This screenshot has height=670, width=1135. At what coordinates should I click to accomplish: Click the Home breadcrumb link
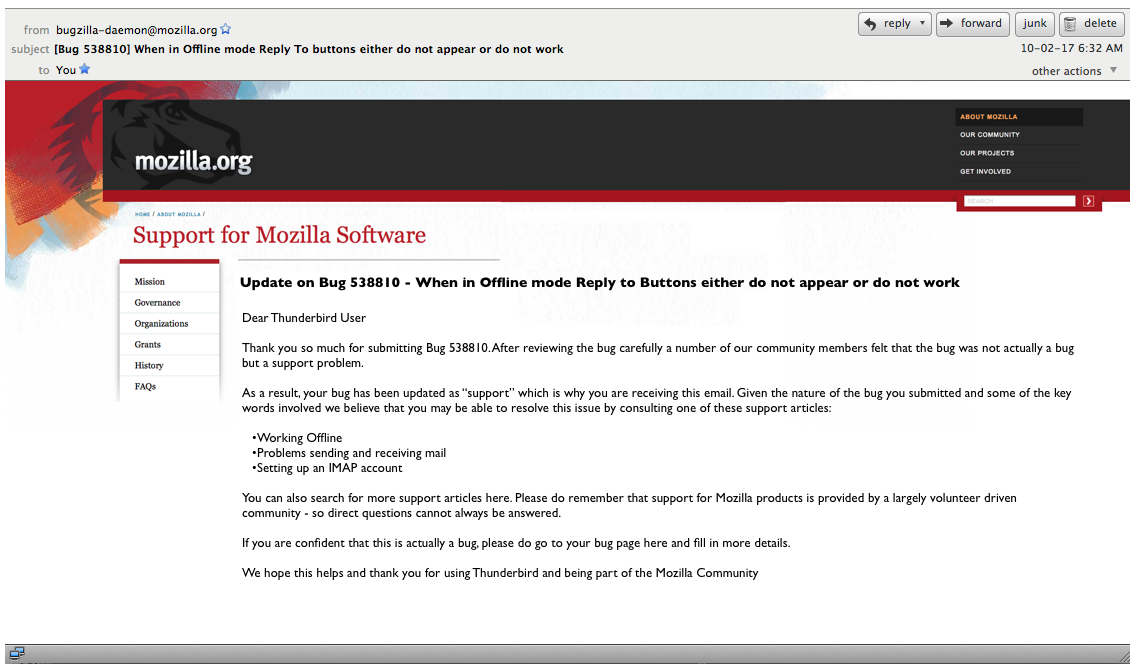click(x=142, y=214)
